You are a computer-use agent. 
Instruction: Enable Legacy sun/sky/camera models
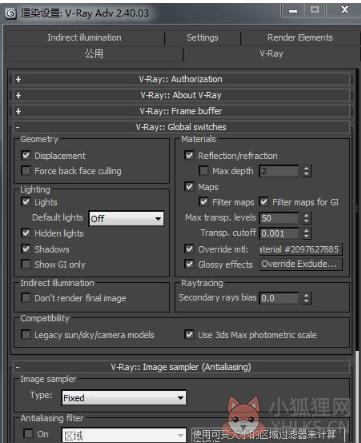tap(26, 334)
